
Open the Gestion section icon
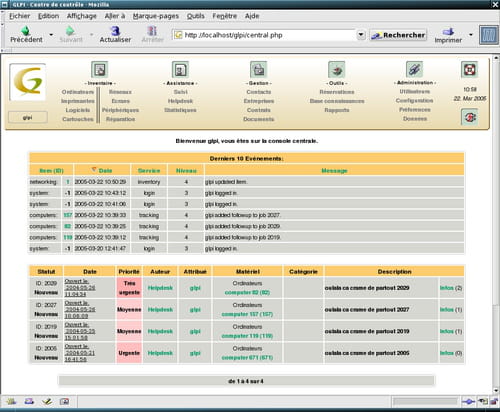pyautogui.click(x=259, y=69)
